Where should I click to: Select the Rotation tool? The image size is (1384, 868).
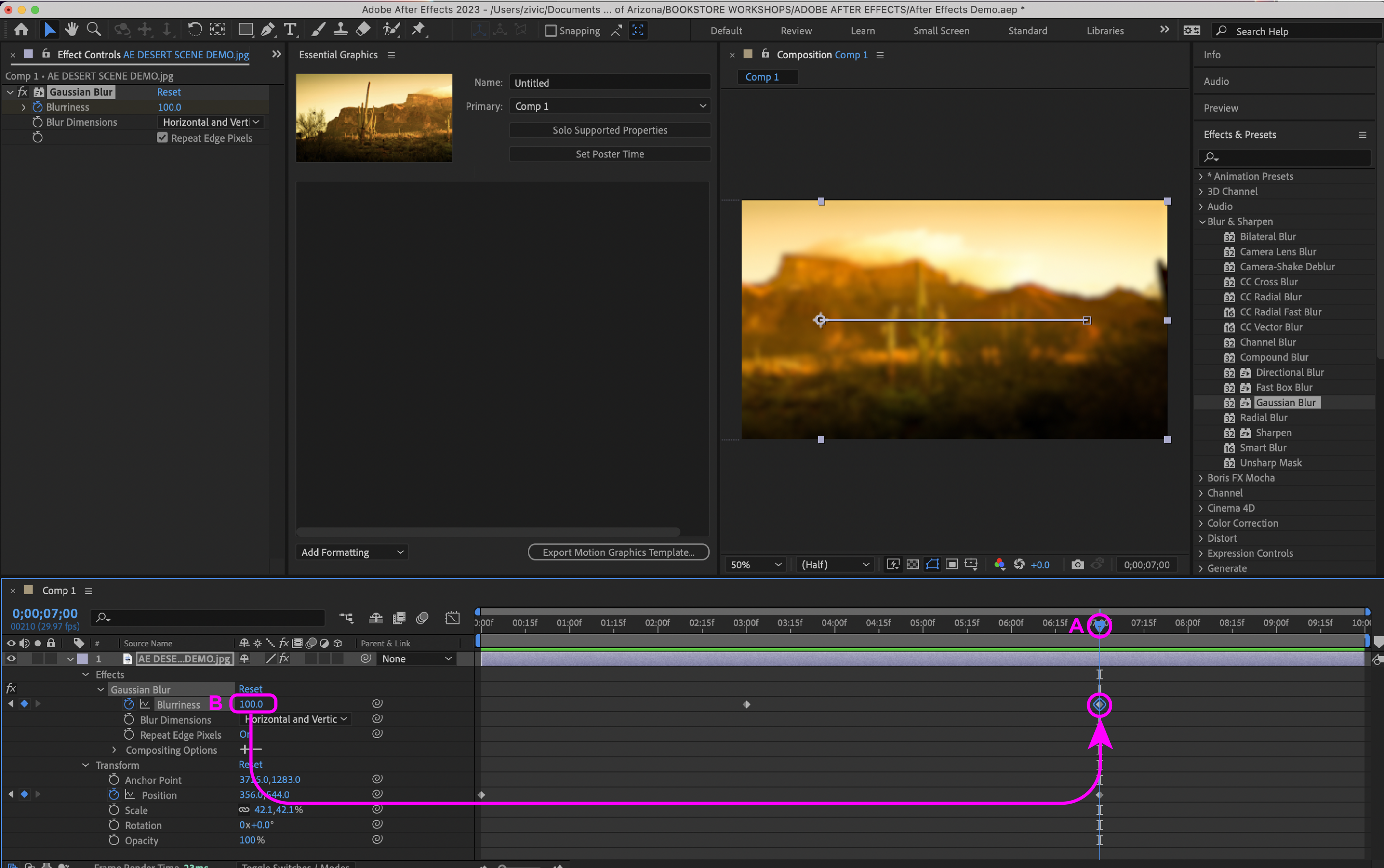(194, 29)
